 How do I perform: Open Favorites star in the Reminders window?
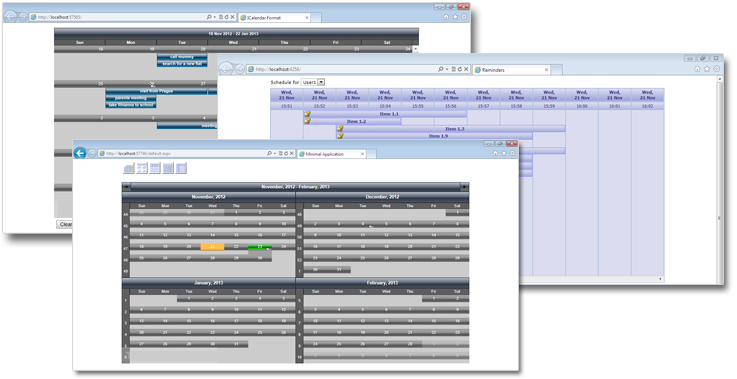(x=707, y=69)
